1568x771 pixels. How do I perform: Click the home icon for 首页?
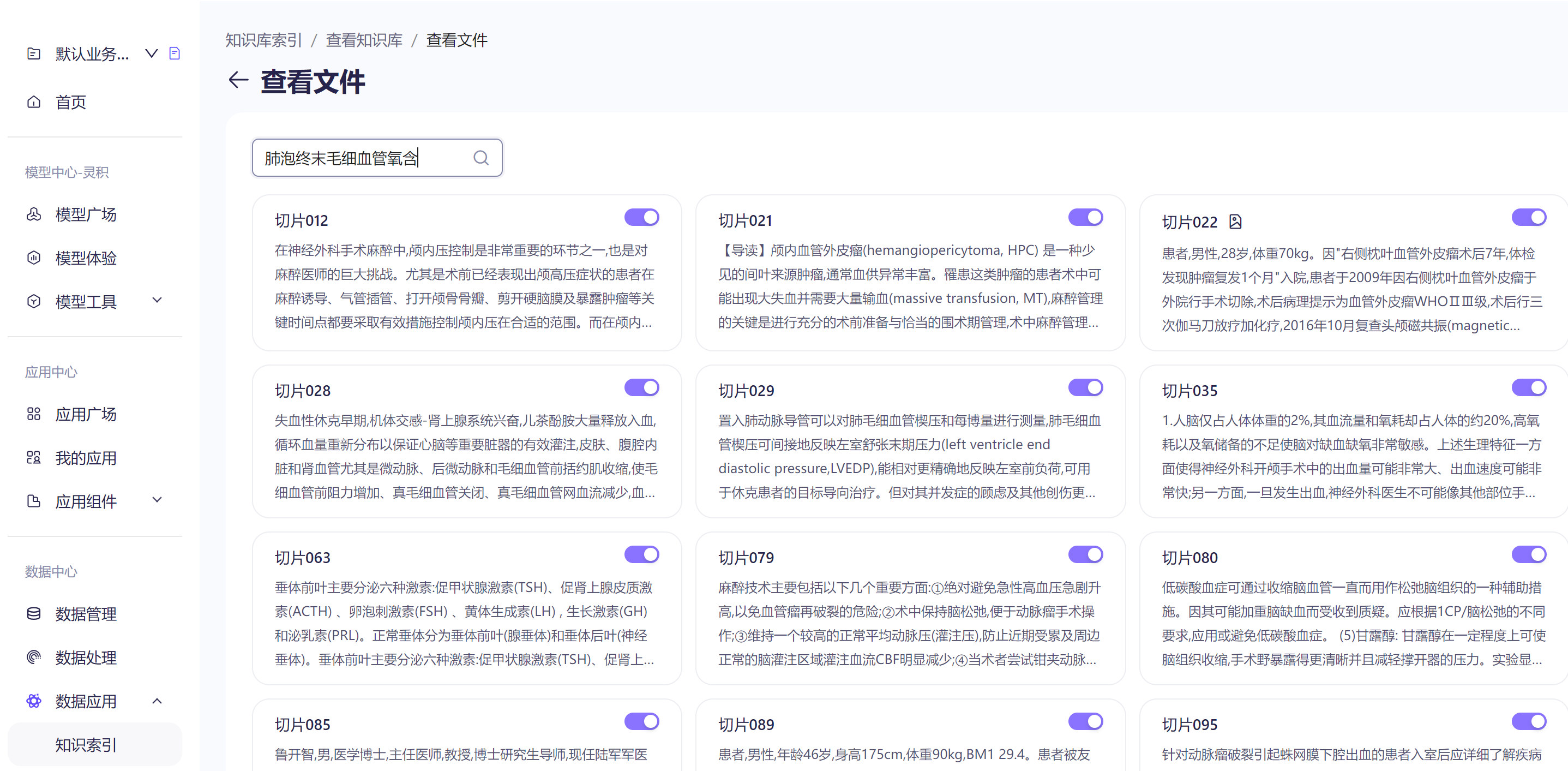[x=34, y=101]
